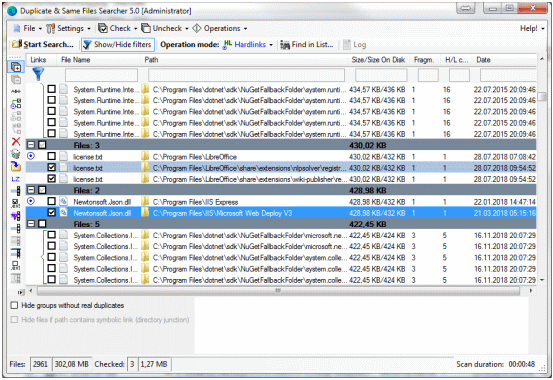The image size is (553, 380).
Task: Collapse the Files: 2 group
Action: 31,191
